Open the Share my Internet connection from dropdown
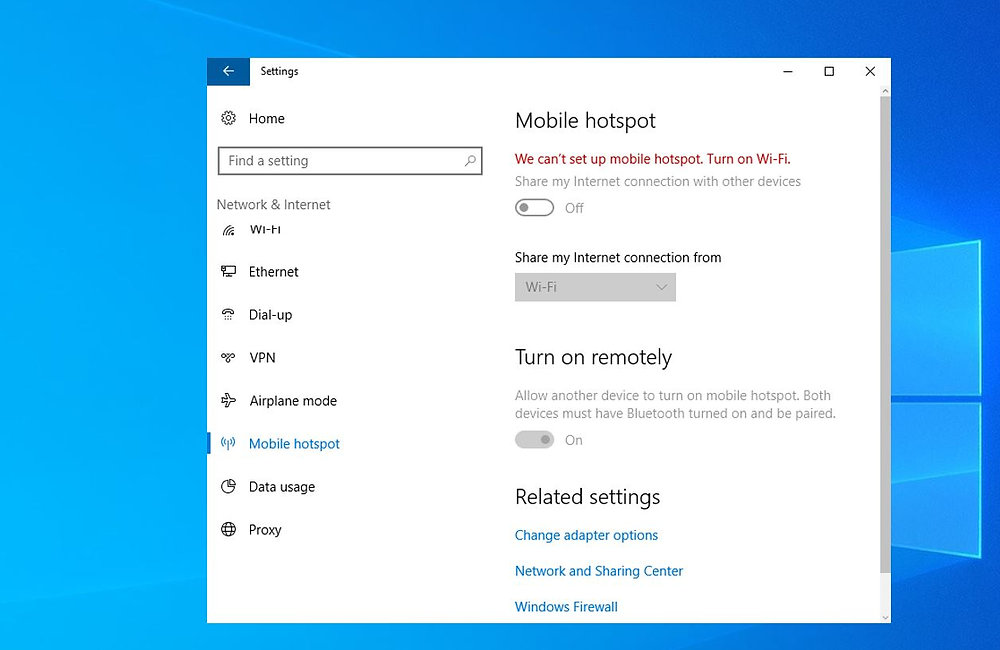Viewport: 1000px width, 650px height. pos(595,287)
